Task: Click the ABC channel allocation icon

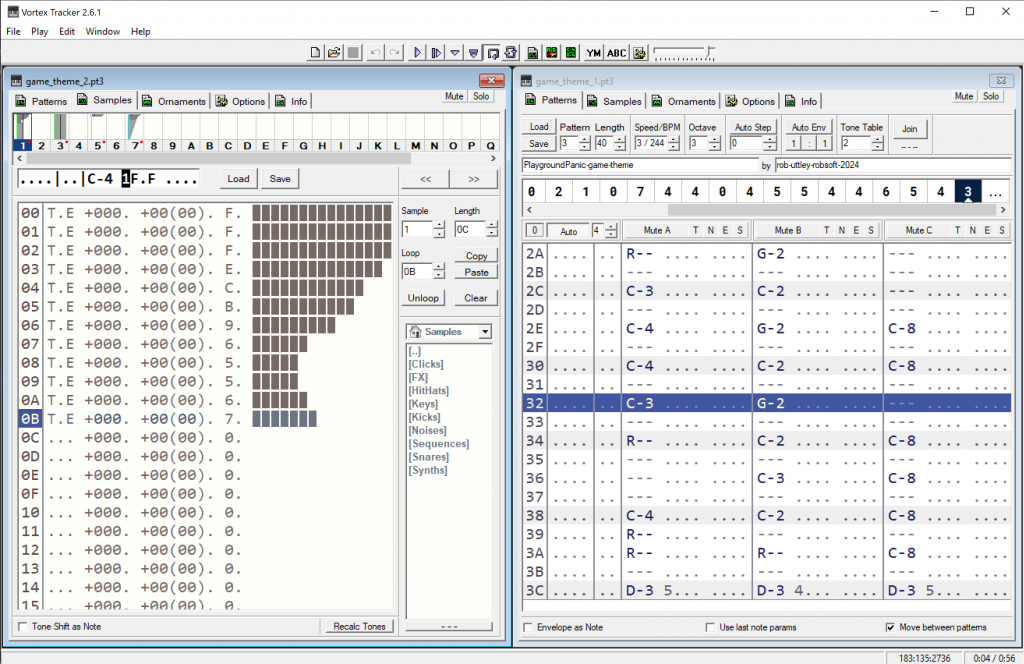Action: [617, 52]
